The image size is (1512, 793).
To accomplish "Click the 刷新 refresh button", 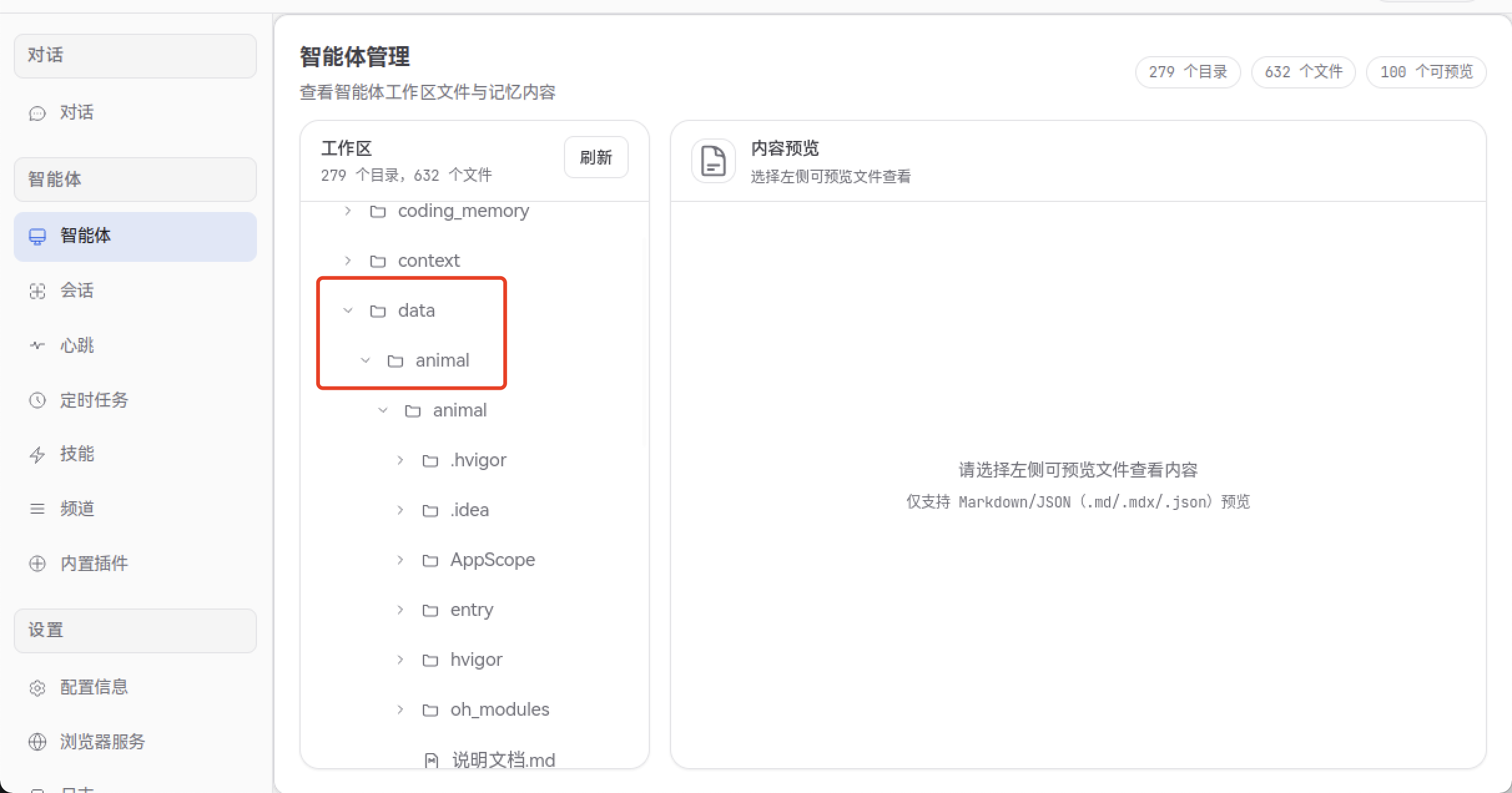I will point(596,158).
